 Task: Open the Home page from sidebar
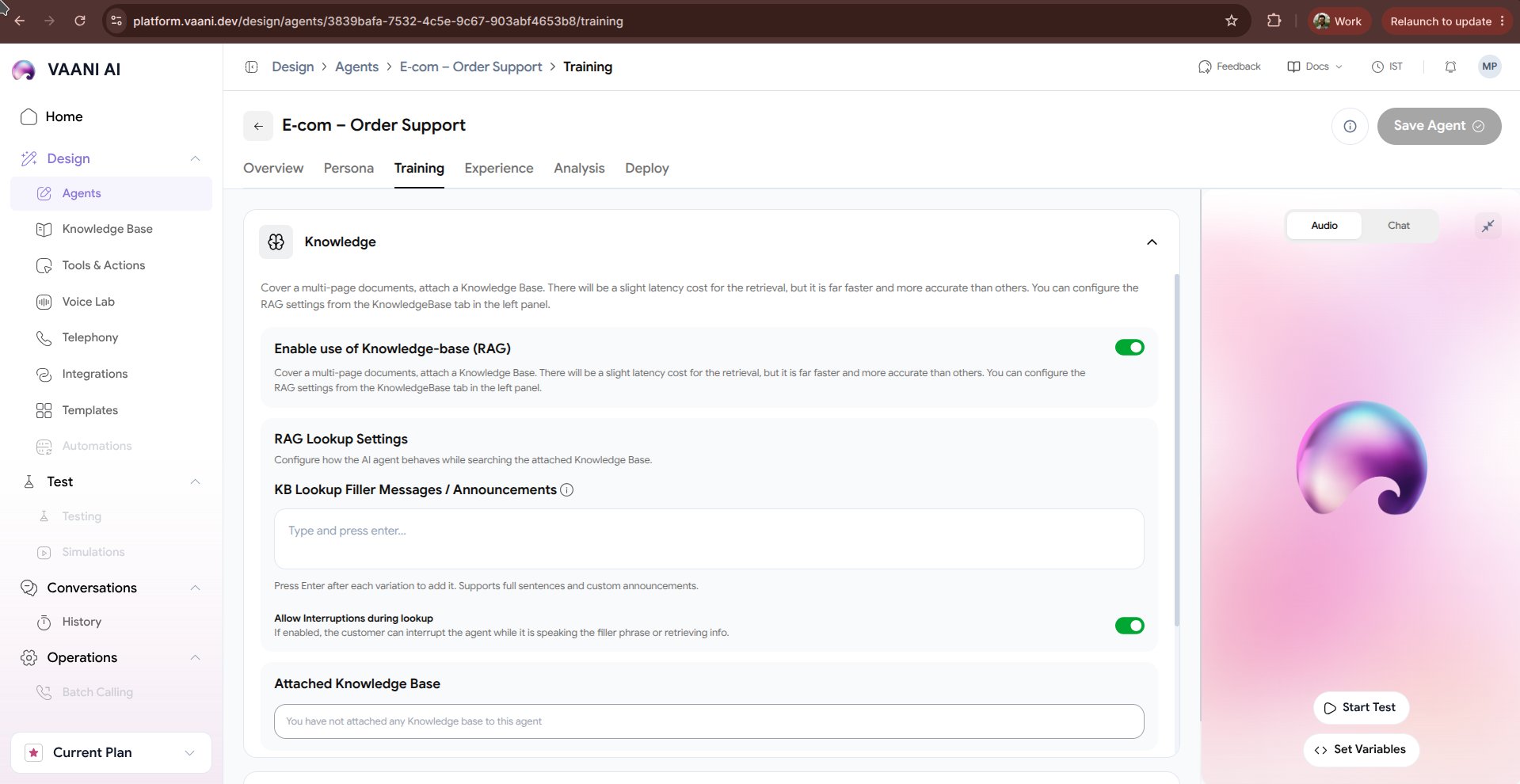pyautogui.click(x=51, y=116)
